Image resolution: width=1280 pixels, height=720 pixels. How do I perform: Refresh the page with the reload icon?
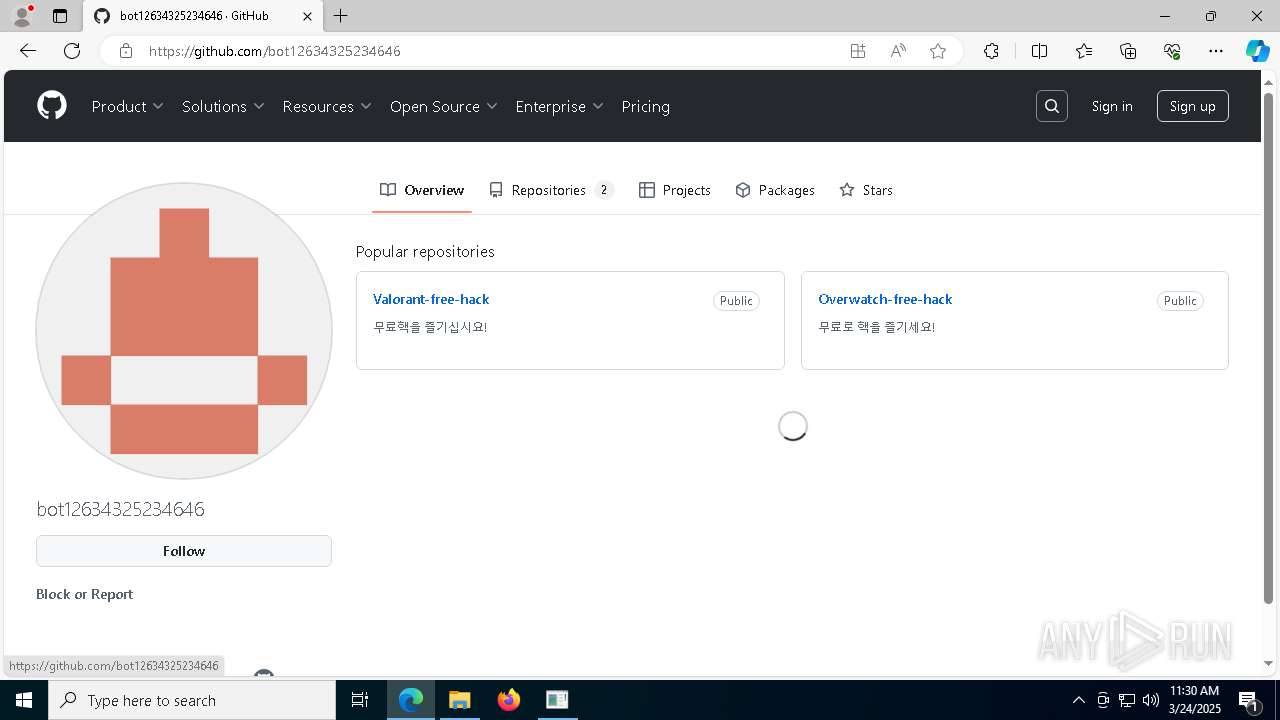(x=72, y=51)
